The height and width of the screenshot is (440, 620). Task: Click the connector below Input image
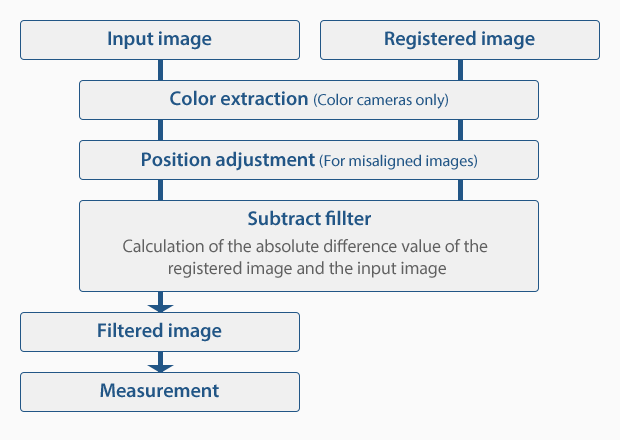(x=160, y=70)
